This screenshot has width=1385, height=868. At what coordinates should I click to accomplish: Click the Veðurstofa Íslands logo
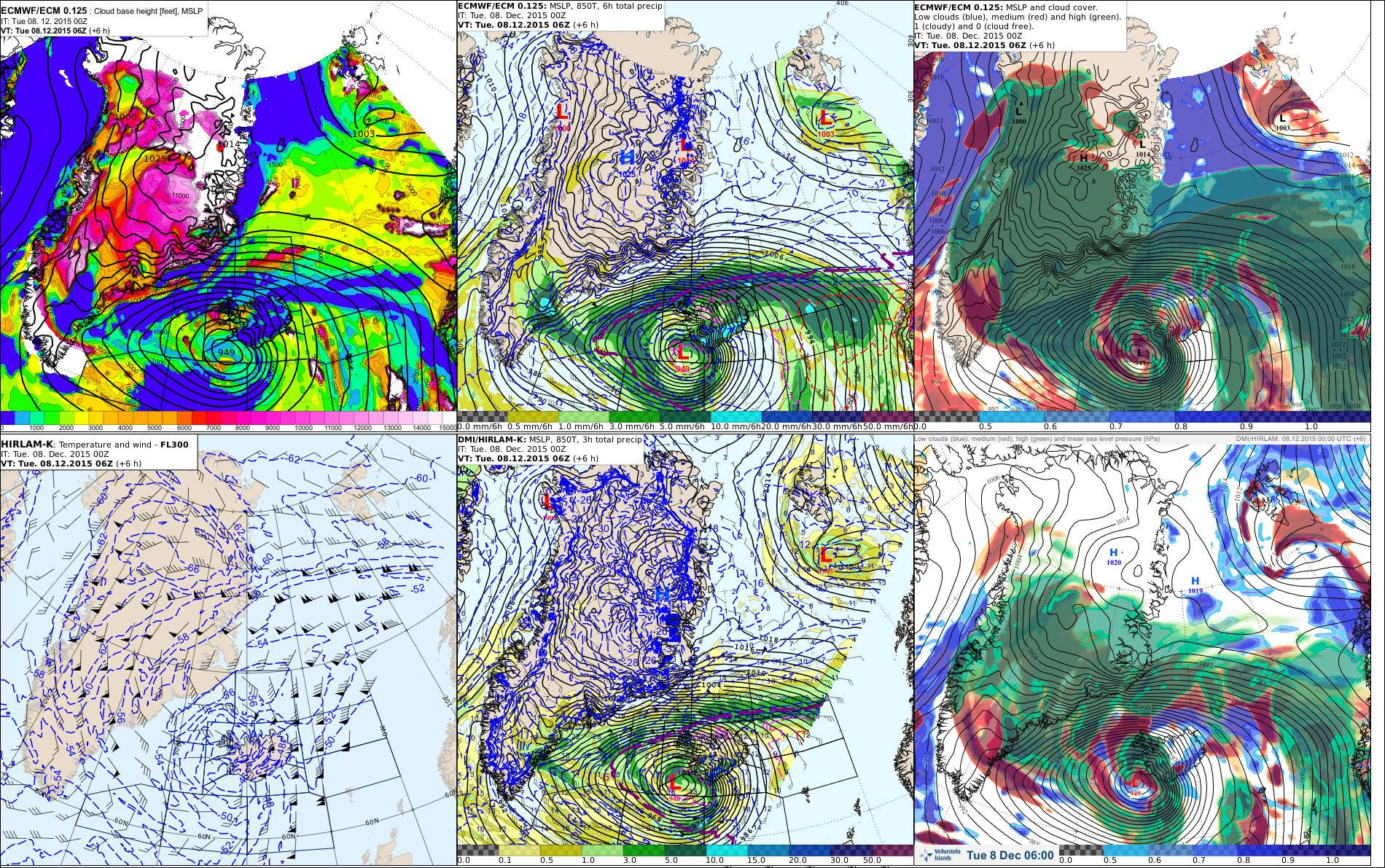click(940, 855)
